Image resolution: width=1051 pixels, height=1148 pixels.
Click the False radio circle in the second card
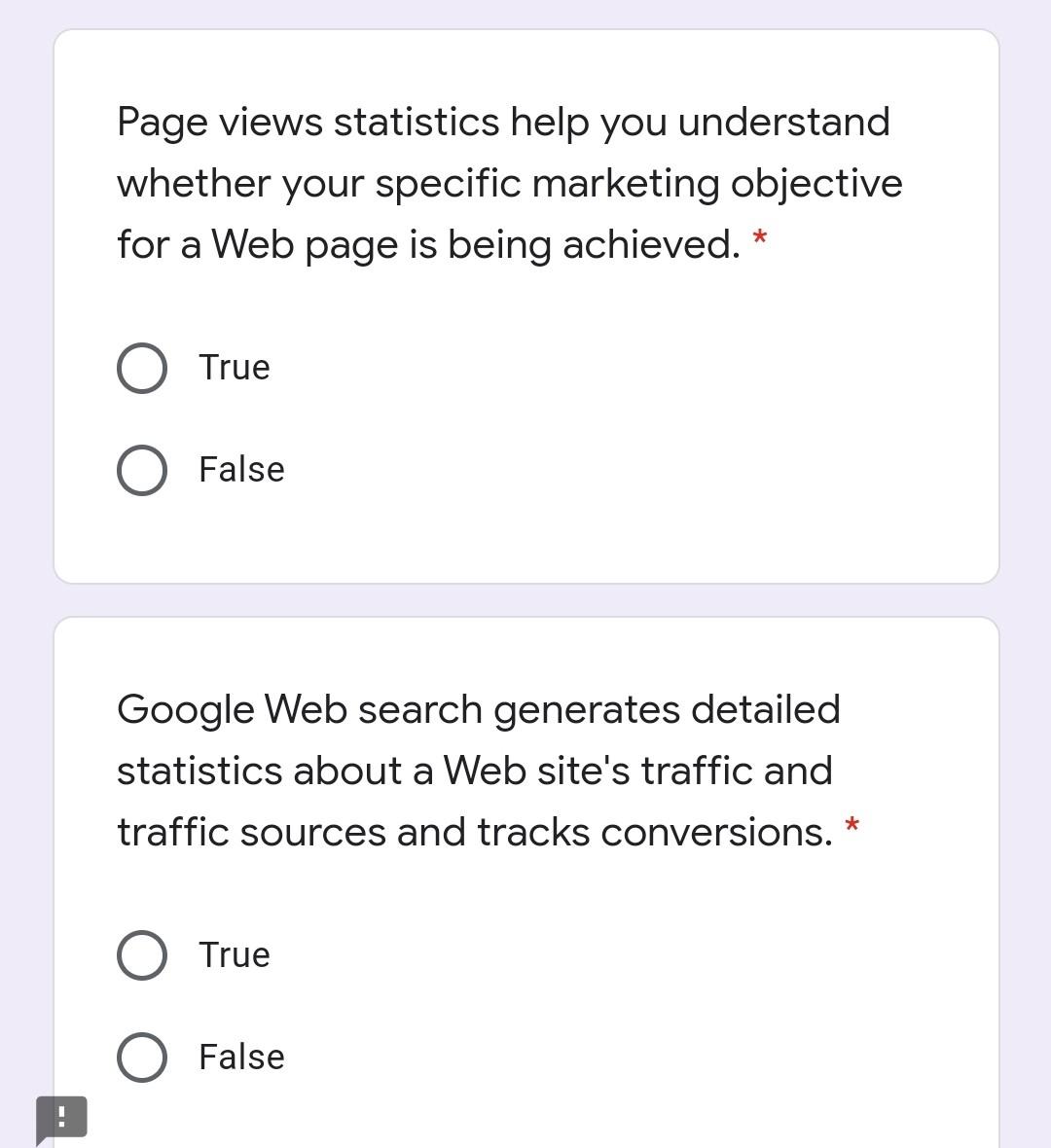point(142,1057)
